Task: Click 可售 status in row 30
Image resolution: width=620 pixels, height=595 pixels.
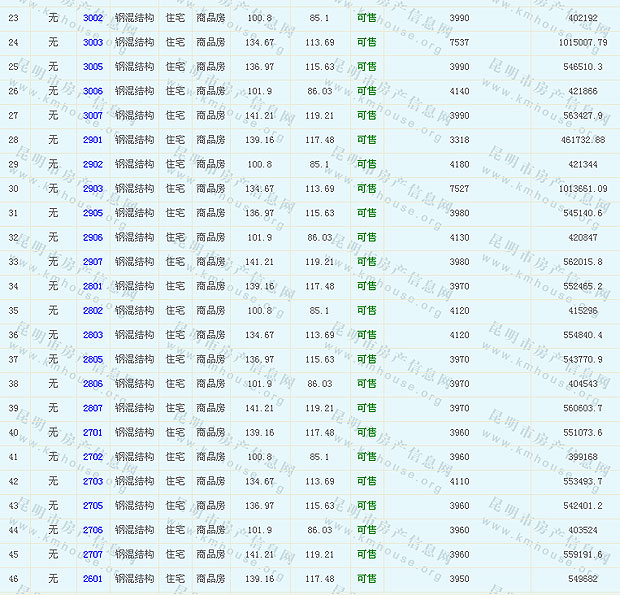Action: coord(366,188)
